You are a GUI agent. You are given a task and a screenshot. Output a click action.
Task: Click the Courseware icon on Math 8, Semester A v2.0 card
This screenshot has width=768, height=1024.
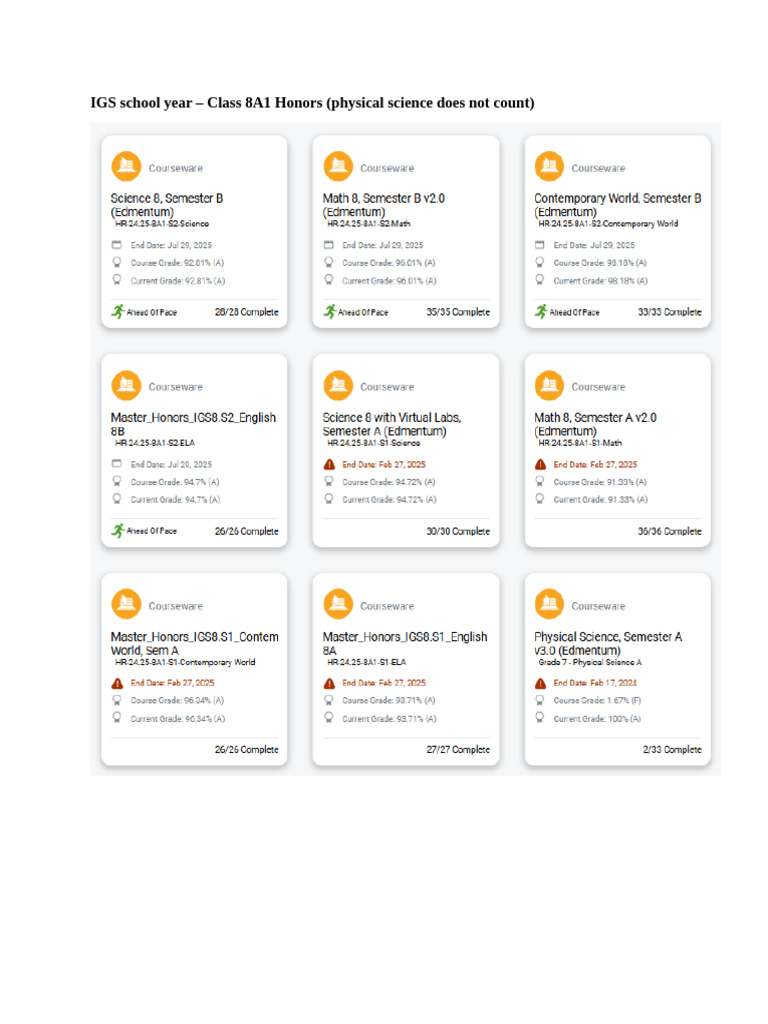pos(549,385)
